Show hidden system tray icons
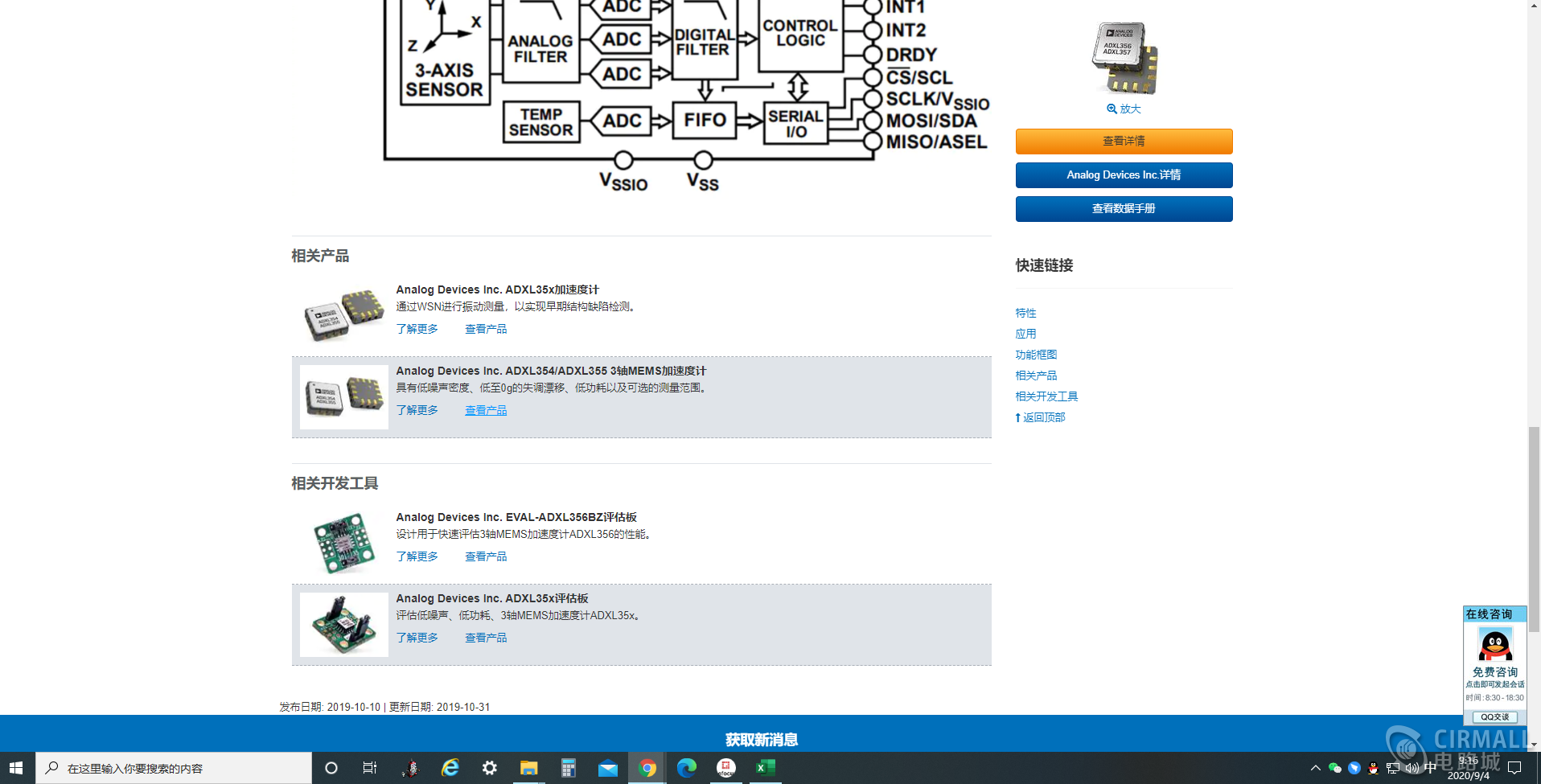Viewport: 1541px width, 784px height. 1316,768
